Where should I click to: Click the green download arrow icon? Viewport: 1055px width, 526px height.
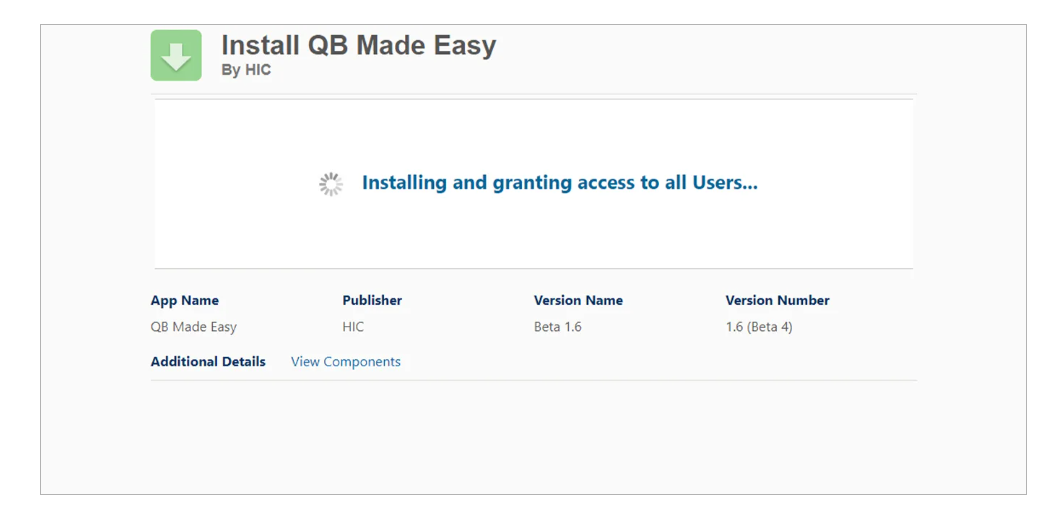(x=176, y=55)
